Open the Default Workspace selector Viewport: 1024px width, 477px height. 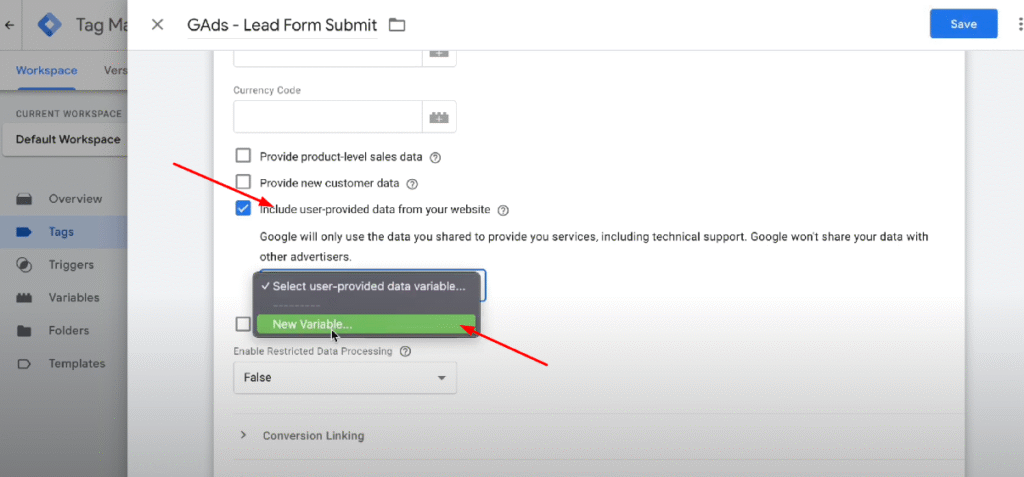point(65,140)
